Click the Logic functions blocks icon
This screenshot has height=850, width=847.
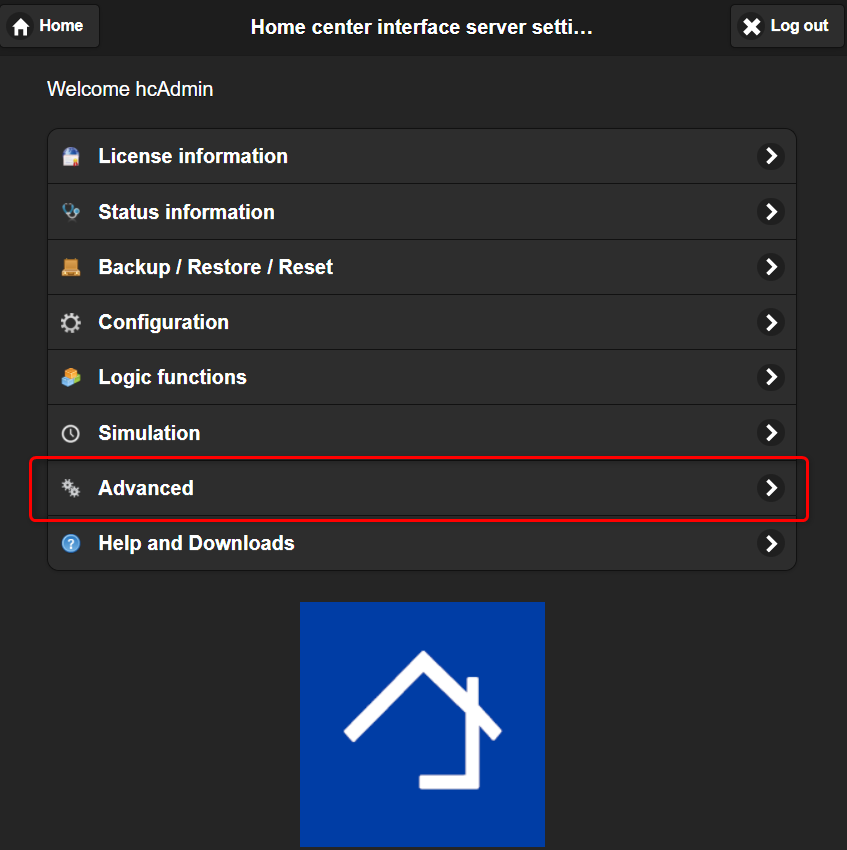point(70,377)
